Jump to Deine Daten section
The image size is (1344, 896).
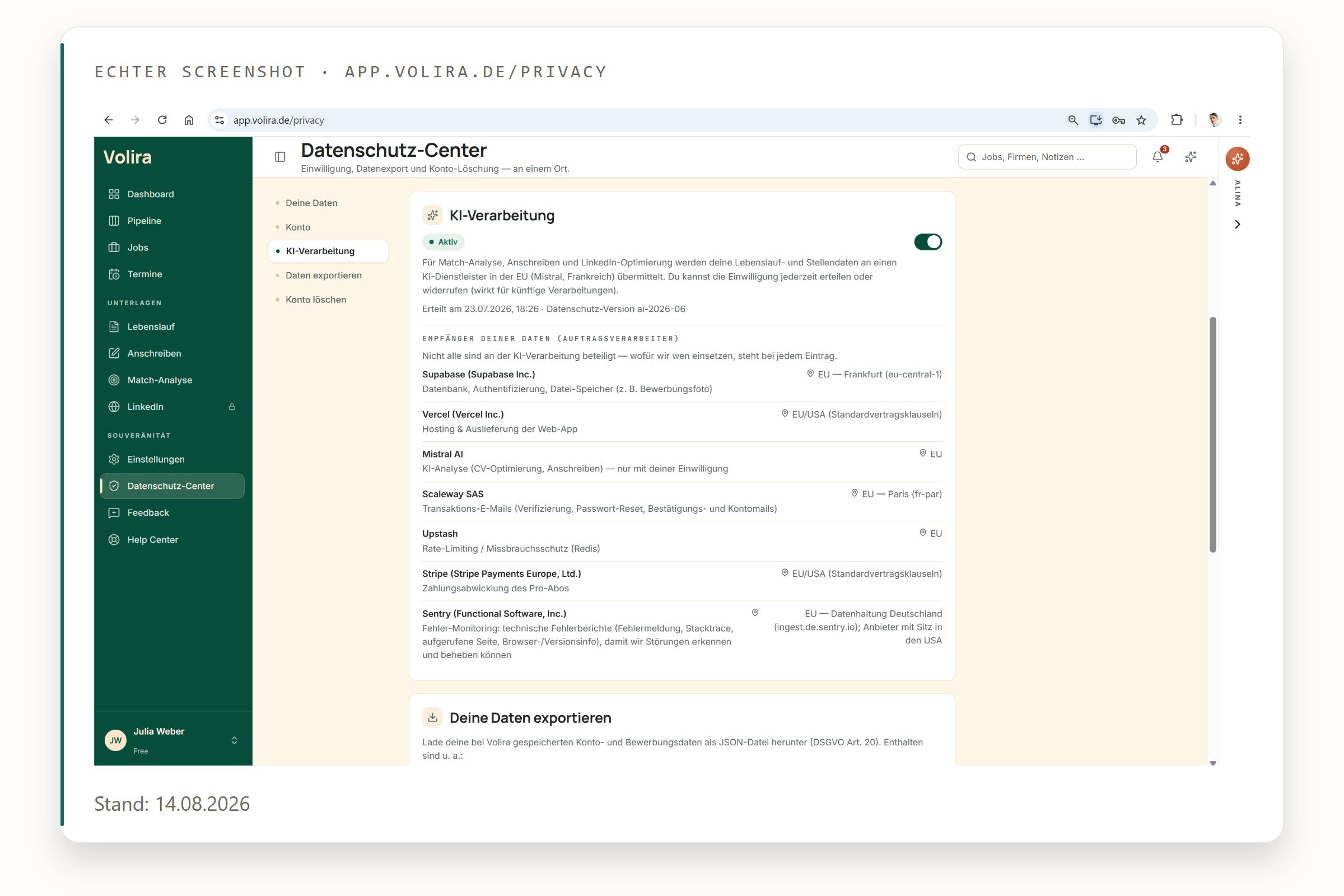329,203
